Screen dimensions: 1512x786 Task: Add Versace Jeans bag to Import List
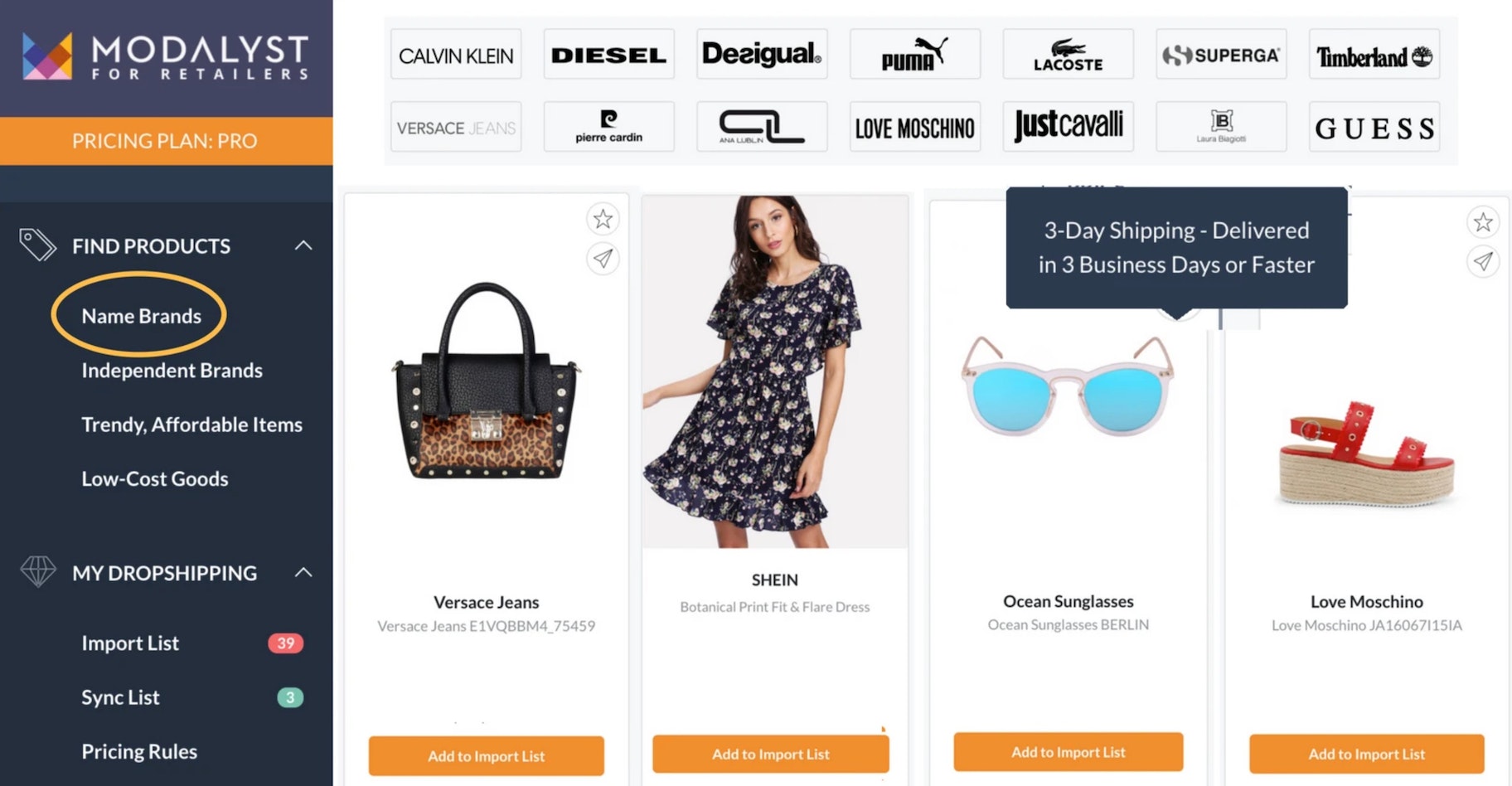(486, 756)
